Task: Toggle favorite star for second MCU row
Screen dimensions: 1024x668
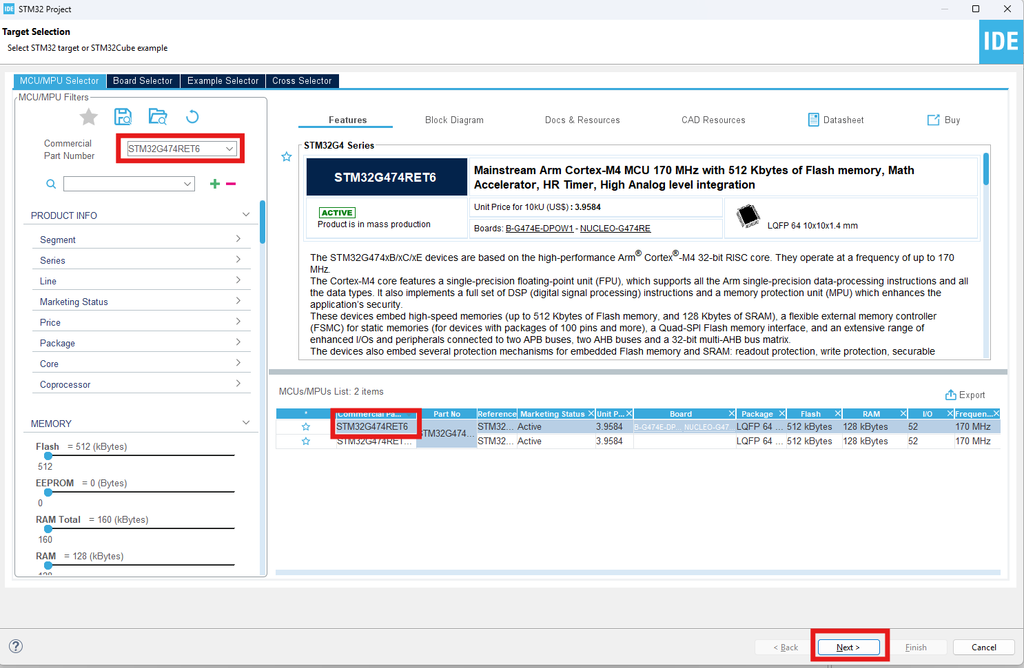Action: tap(306, 441)
